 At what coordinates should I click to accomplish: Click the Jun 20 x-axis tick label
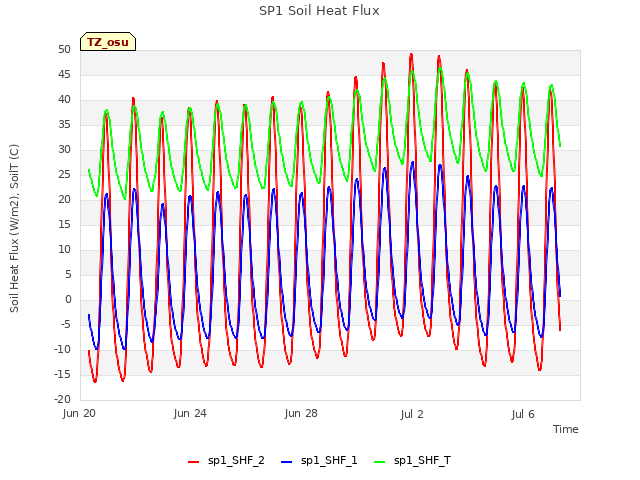coord(79,413)
